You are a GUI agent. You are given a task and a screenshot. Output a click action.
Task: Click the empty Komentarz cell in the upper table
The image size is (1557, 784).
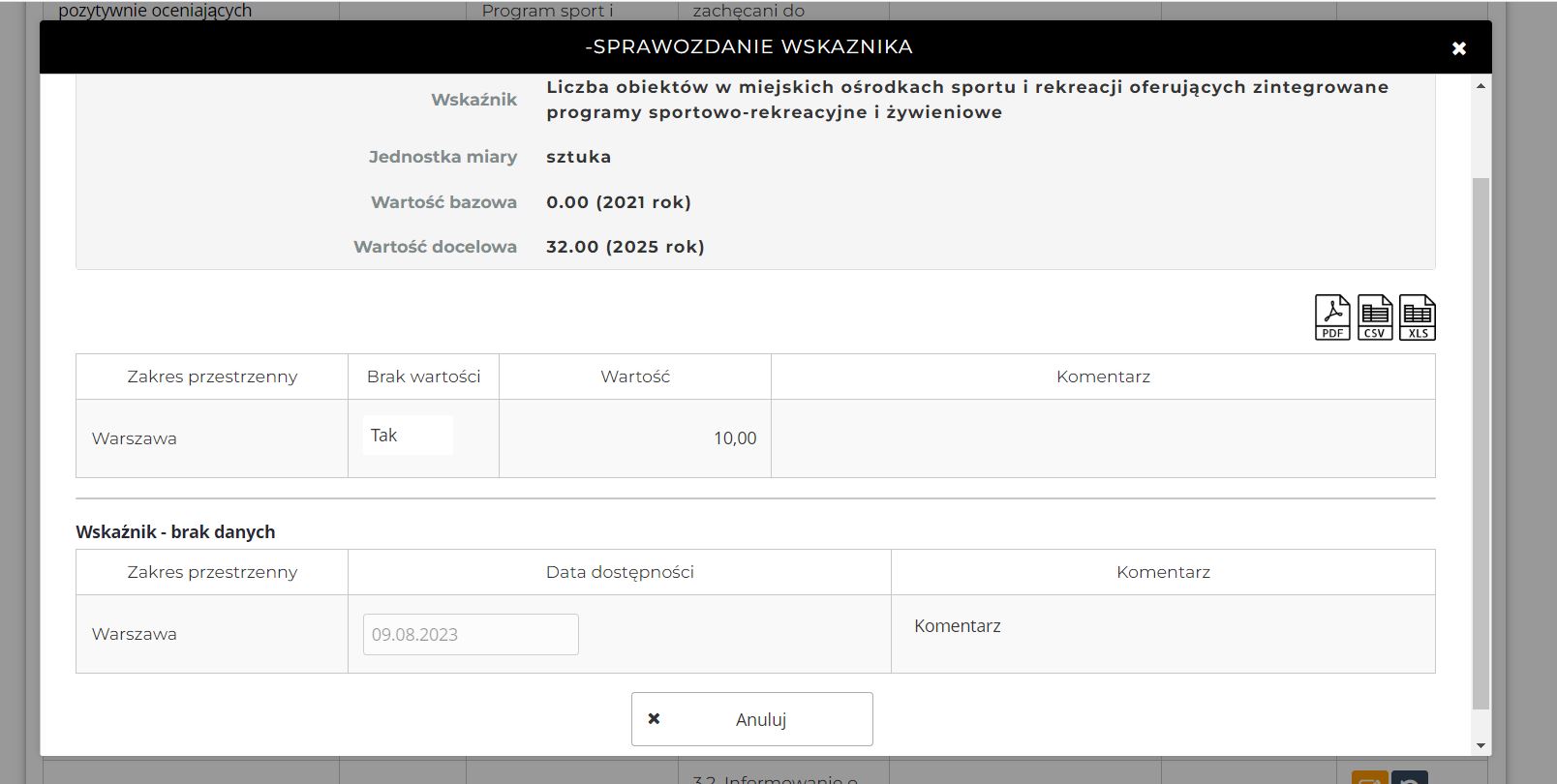[1103, 438]
